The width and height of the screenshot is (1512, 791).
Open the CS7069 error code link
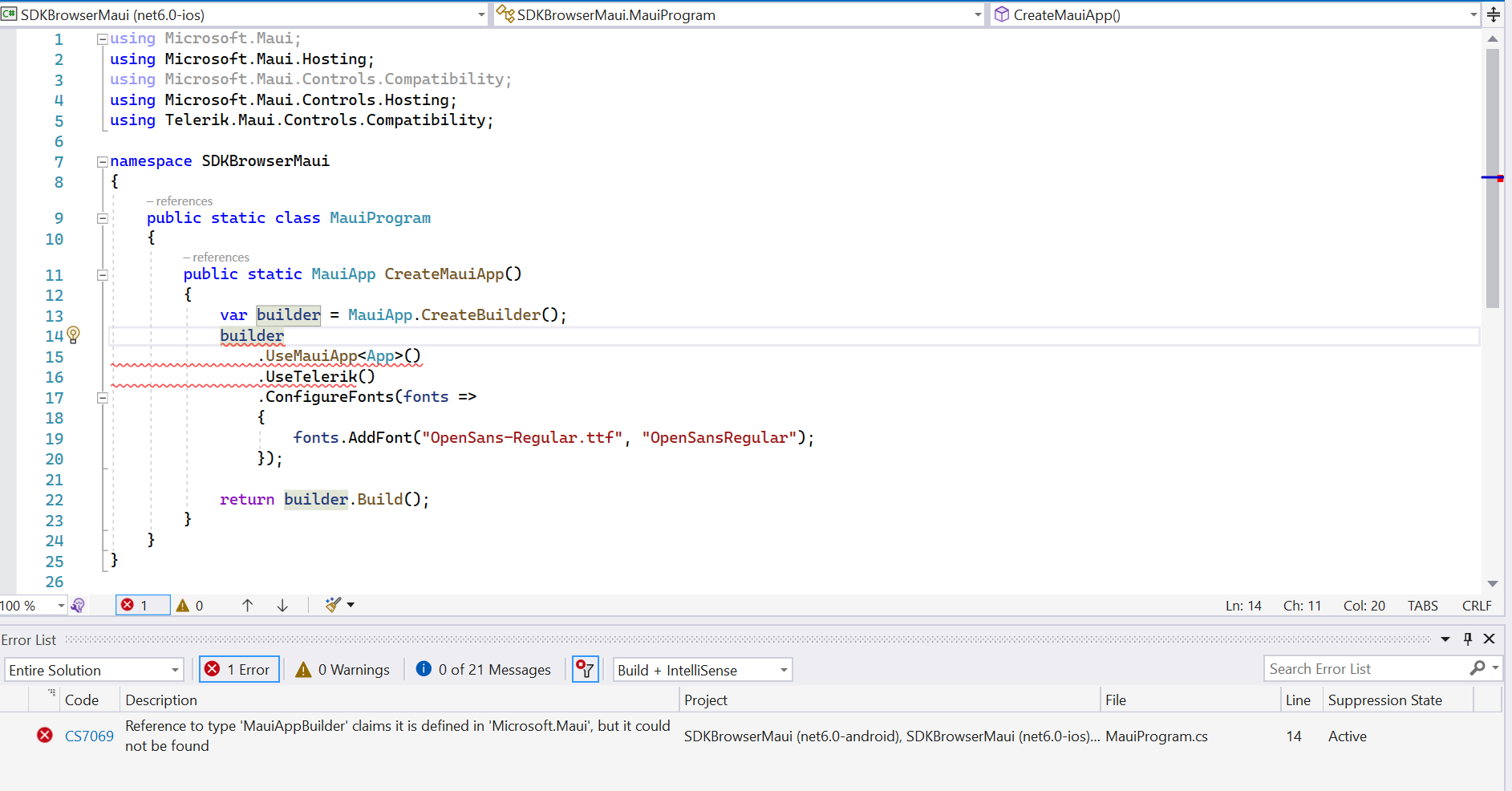[89, 736]
